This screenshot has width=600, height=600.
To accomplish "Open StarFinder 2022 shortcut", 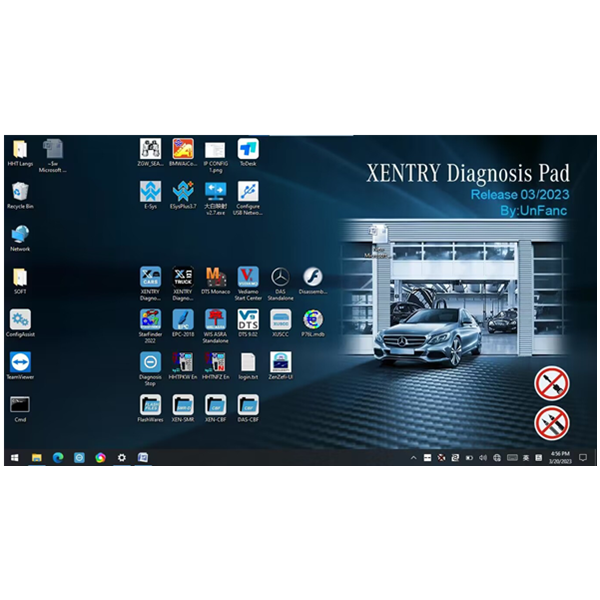I will 150,319.
